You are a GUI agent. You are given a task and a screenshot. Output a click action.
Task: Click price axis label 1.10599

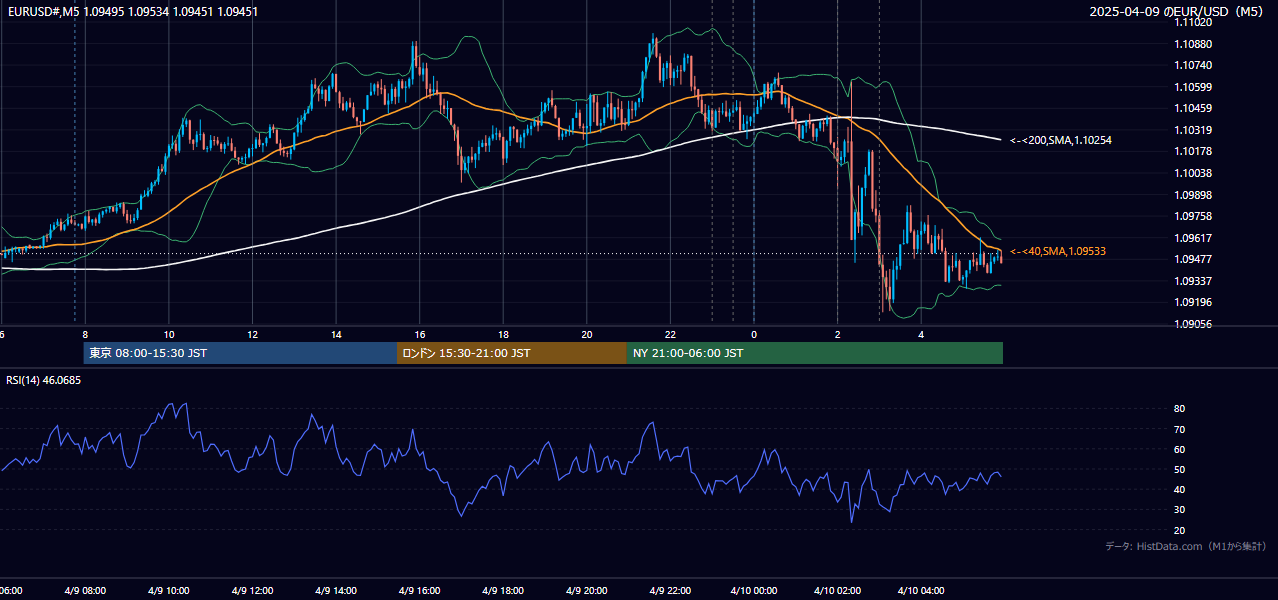pos(1194,87)
